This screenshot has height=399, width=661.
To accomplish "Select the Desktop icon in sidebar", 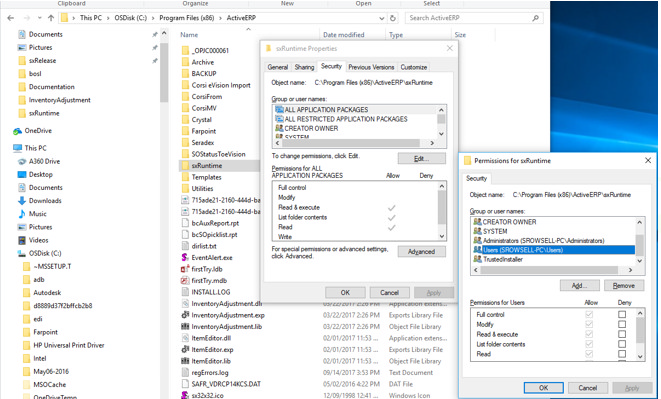I will (22, 175).
